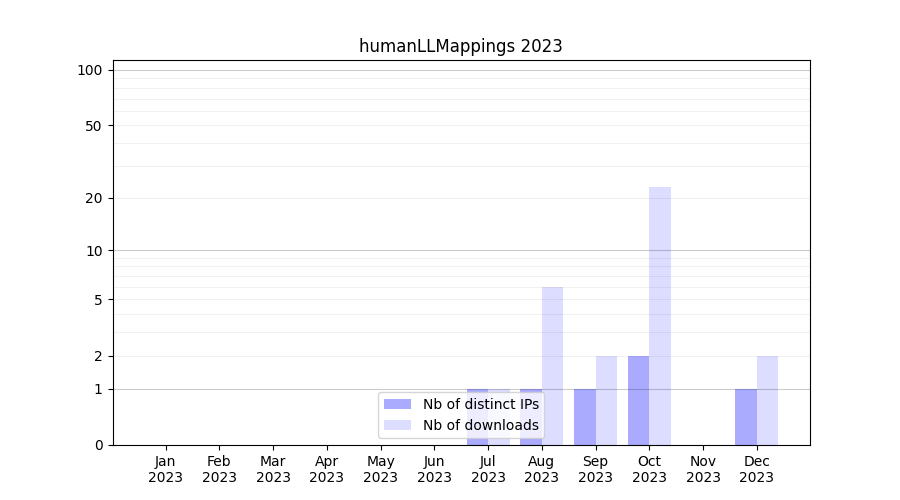Click the December downloads bar
The width and height of the screenshot is (900, 500).
[x=767, y=400]
